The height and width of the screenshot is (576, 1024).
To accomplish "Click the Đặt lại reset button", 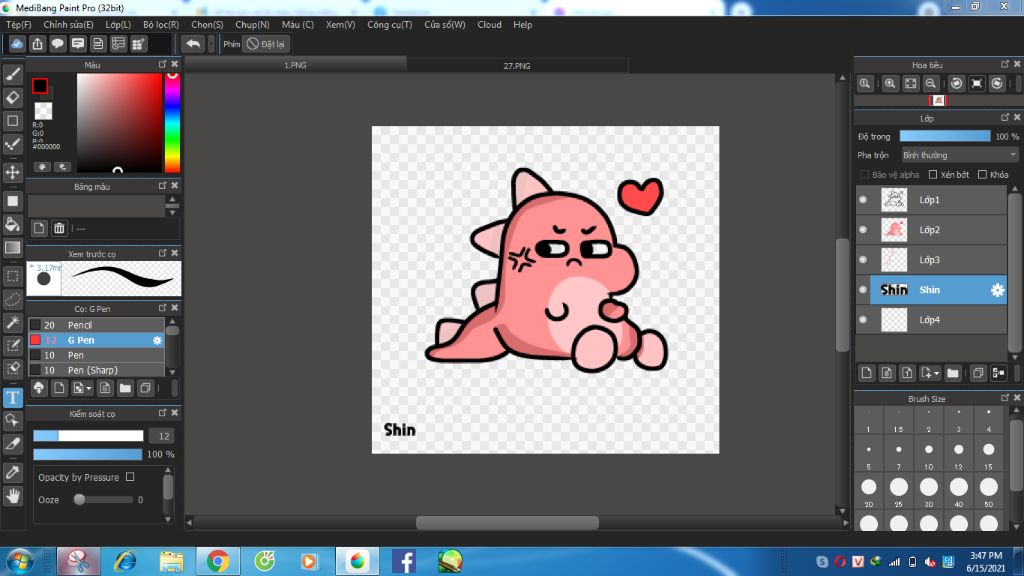I will (266, 44).
